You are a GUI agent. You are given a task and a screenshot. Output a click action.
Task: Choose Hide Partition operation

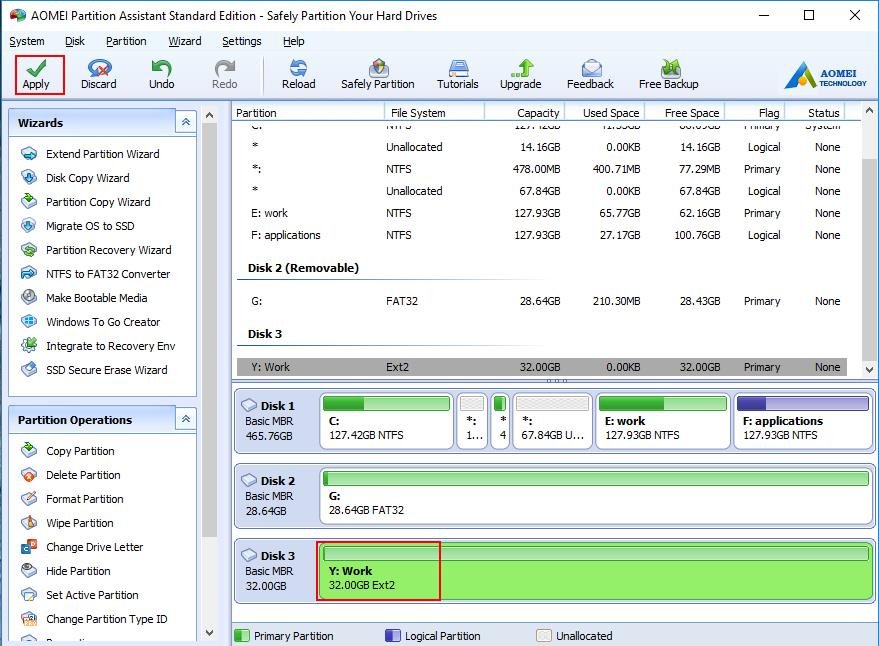pyautogui.click(x=78, y=571)
